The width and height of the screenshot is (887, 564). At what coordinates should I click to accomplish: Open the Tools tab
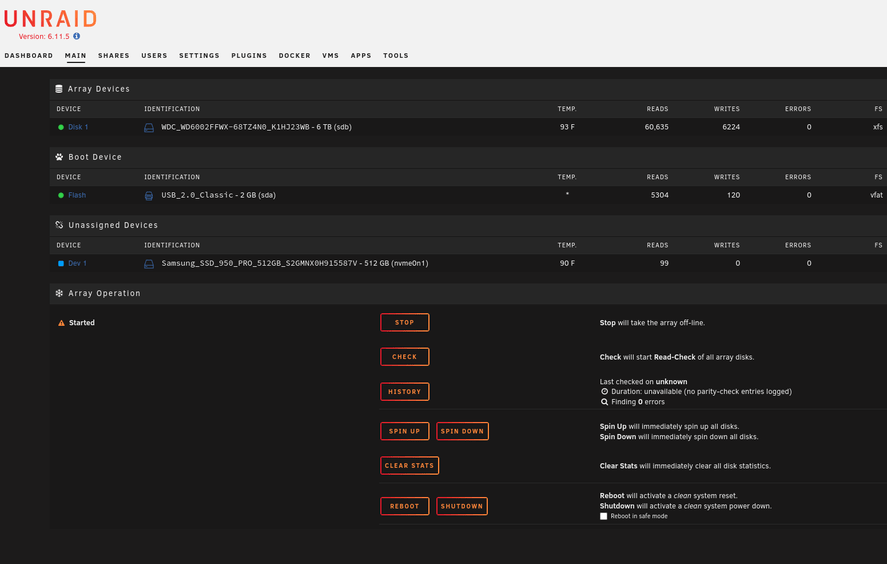pos(395,55)
